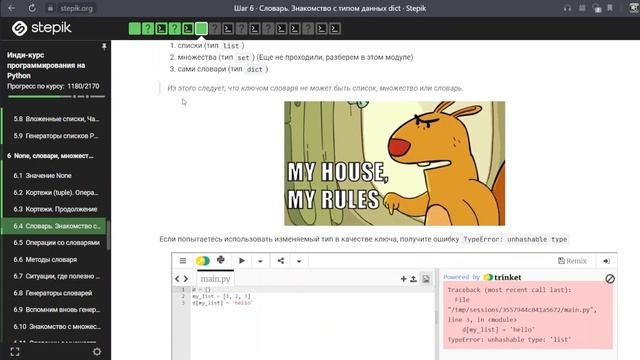Open the Stepik logo home link

point(41,28)
